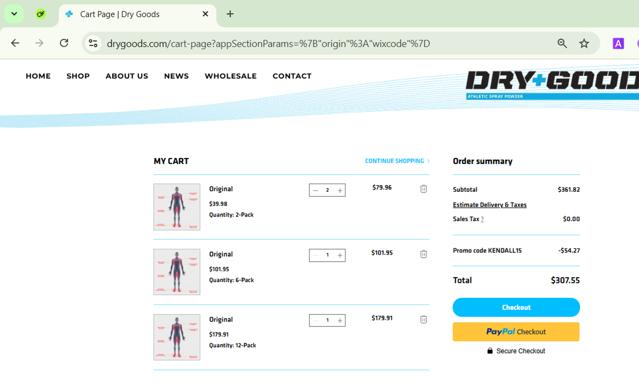The image size is (639, 384).
Task: Open site information icon in address bar
Action: (93, 43)
